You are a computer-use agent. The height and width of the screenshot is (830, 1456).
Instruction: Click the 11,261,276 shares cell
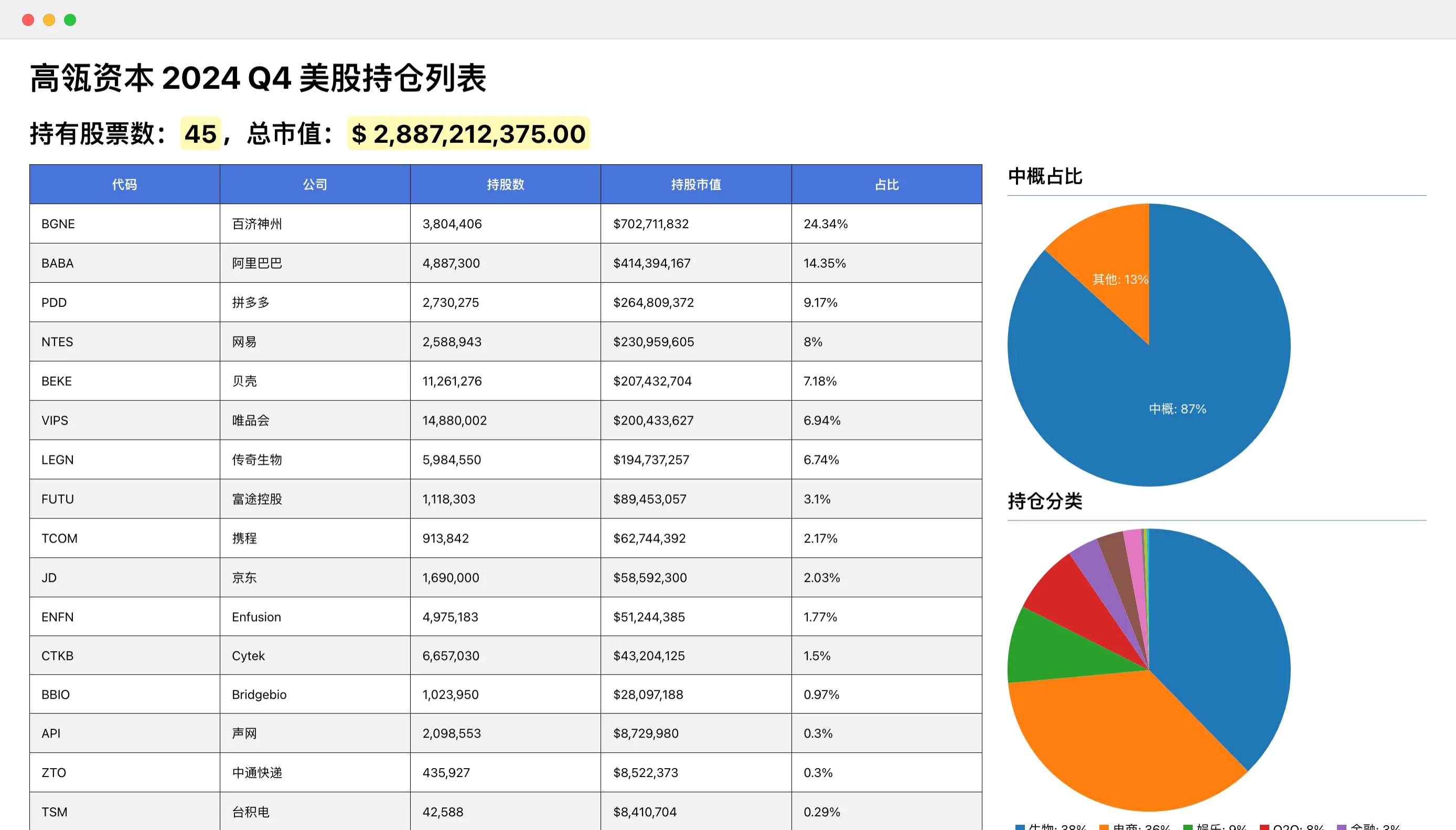pos(506,381)
